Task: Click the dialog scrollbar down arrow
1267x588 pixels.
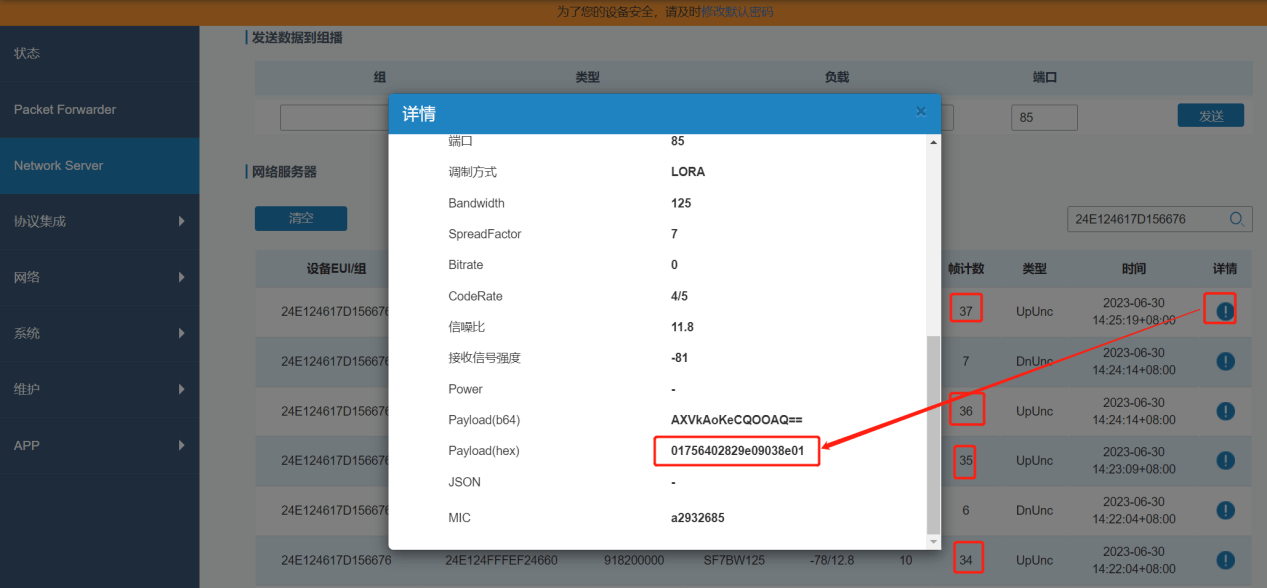Action: tap(934, 541)
